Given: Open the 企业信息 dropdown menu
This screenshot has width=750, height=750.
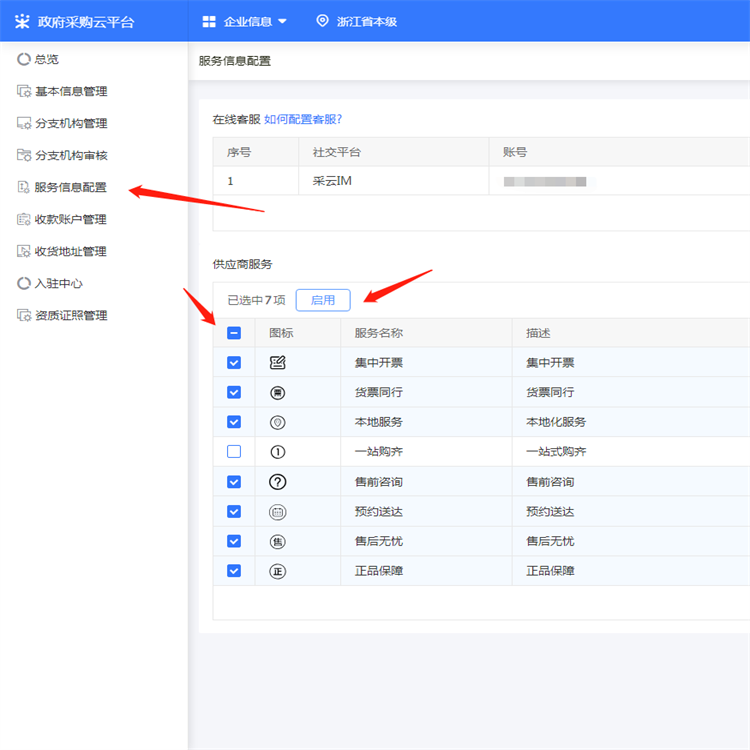Looking at the screenshot, I should click(244, 21).
